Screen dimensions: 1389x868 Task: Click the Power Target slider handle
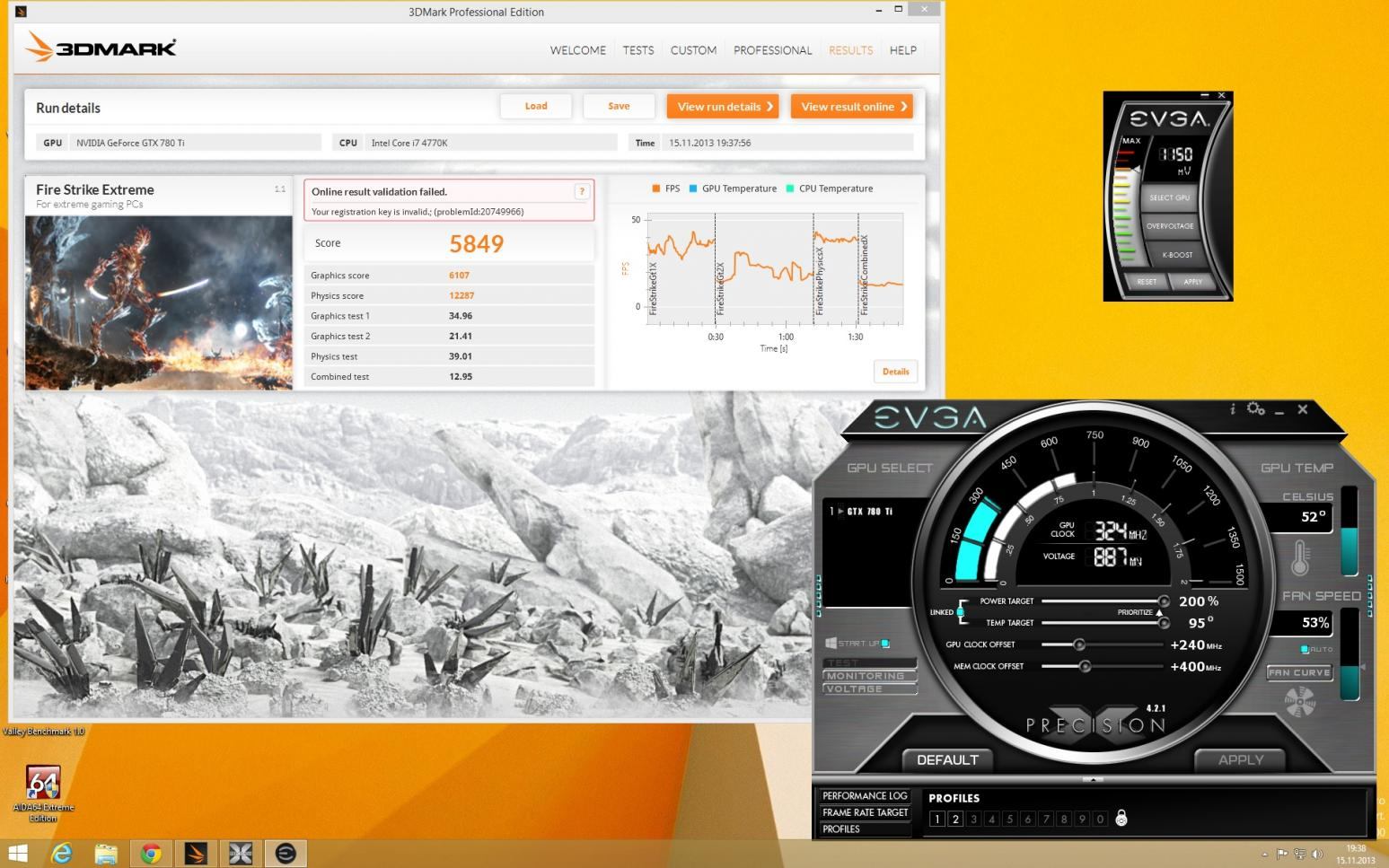coord(1164,601)
